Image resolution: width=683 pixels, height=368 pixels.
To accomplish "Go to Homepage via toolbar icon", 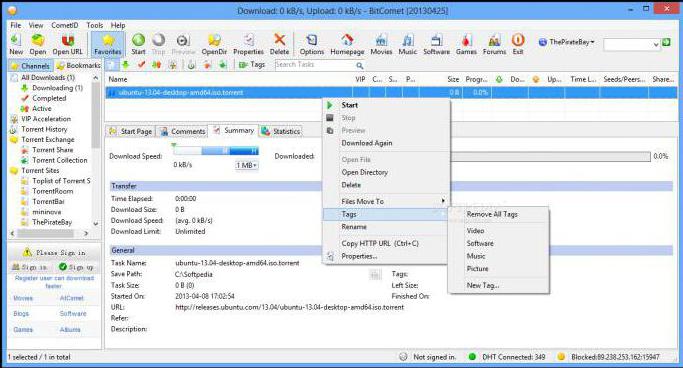I will [x=347, y=44].
